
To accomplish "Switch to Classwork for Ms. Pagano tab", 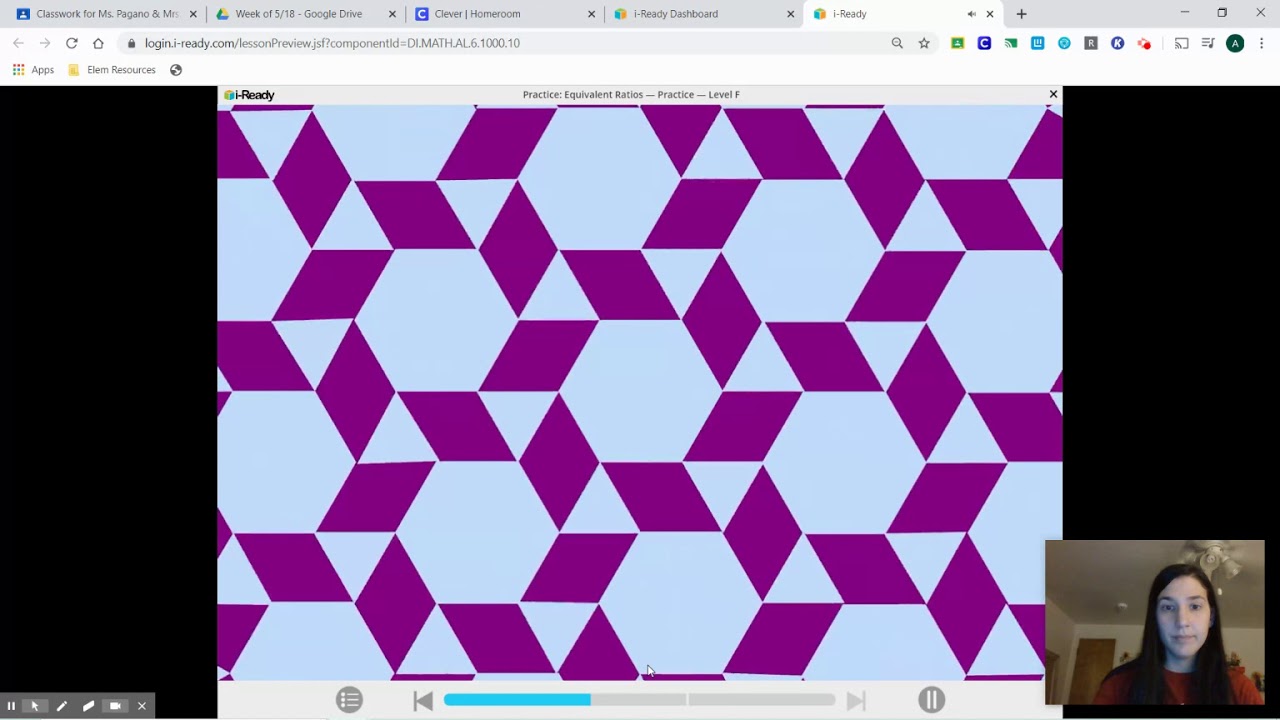I will [x=105, y=14].
